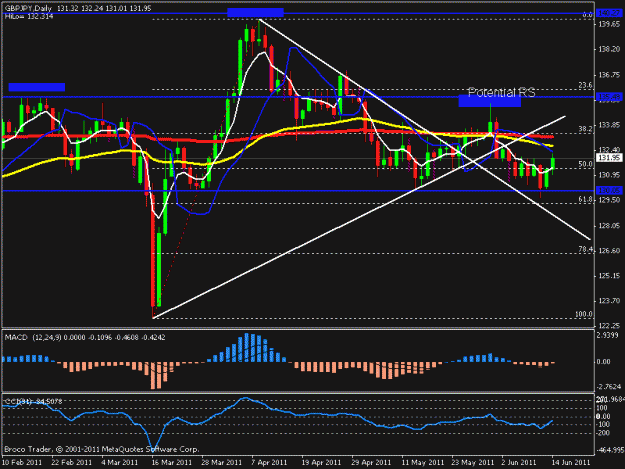The image size is (625, 469).
Task: Click the 122.25 price axis label
Action: (x=609, y=326)
